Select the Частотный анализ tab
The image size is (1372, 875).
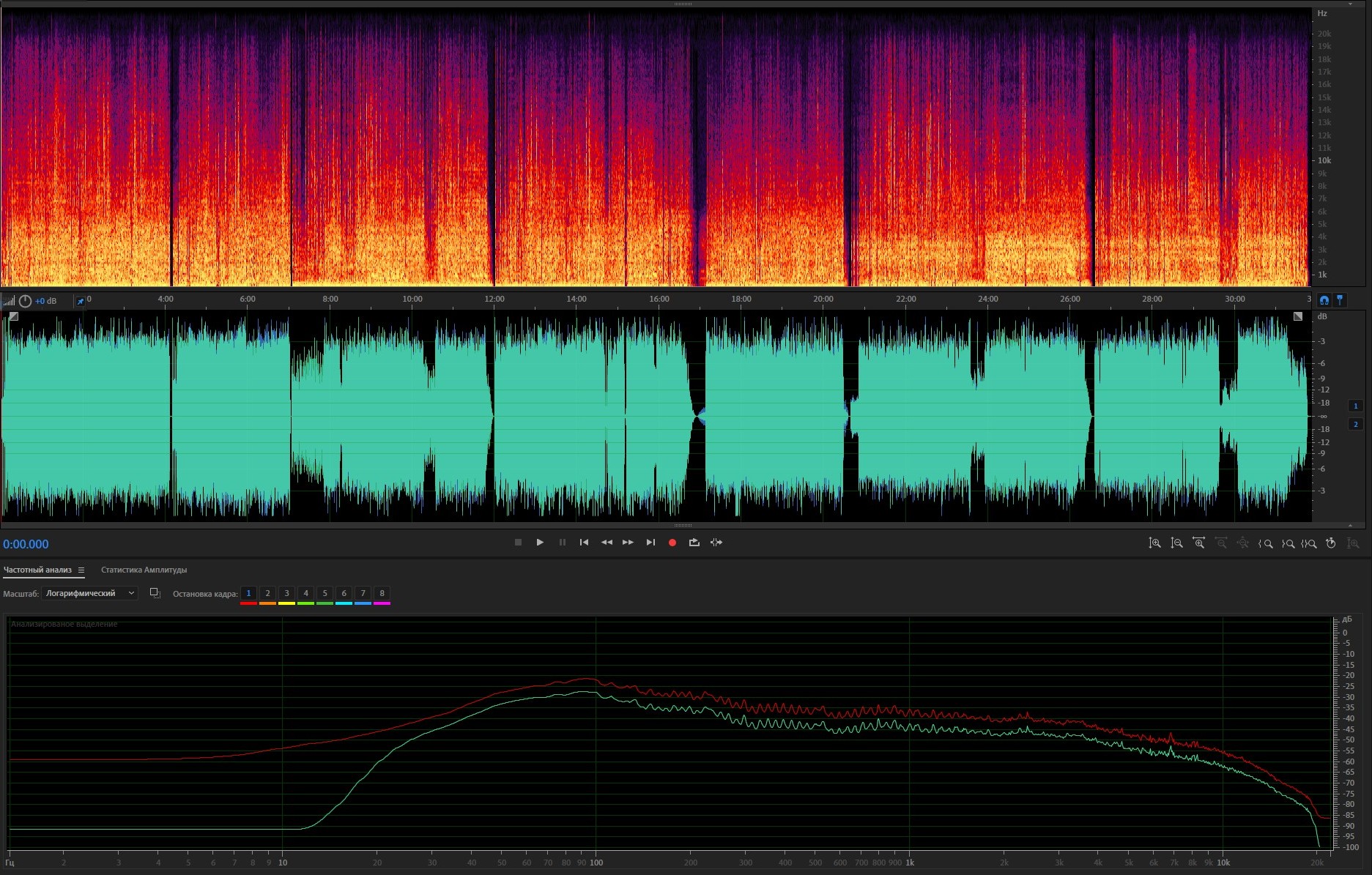(x=37, y=570)
